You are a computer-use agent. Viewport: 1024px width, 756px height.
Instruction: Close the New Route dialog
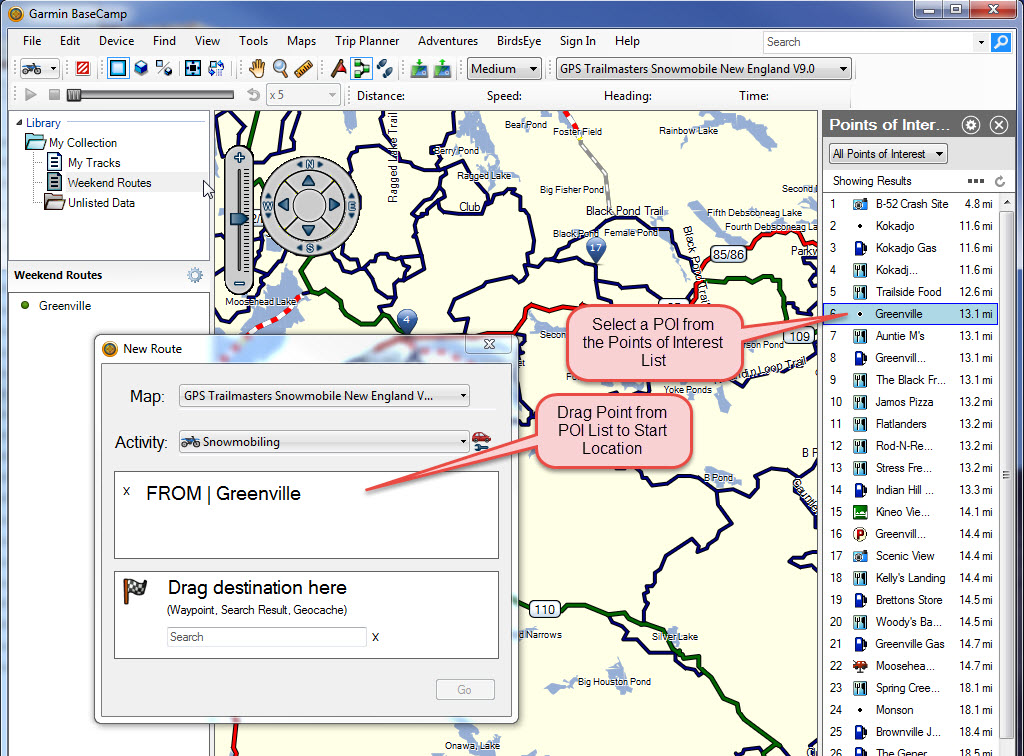tap(489, 344)
